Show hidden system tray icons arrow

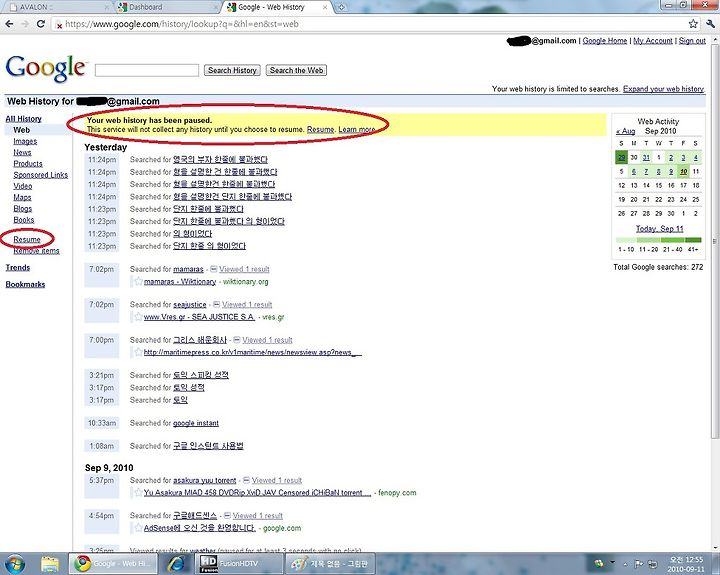point(625,564)
